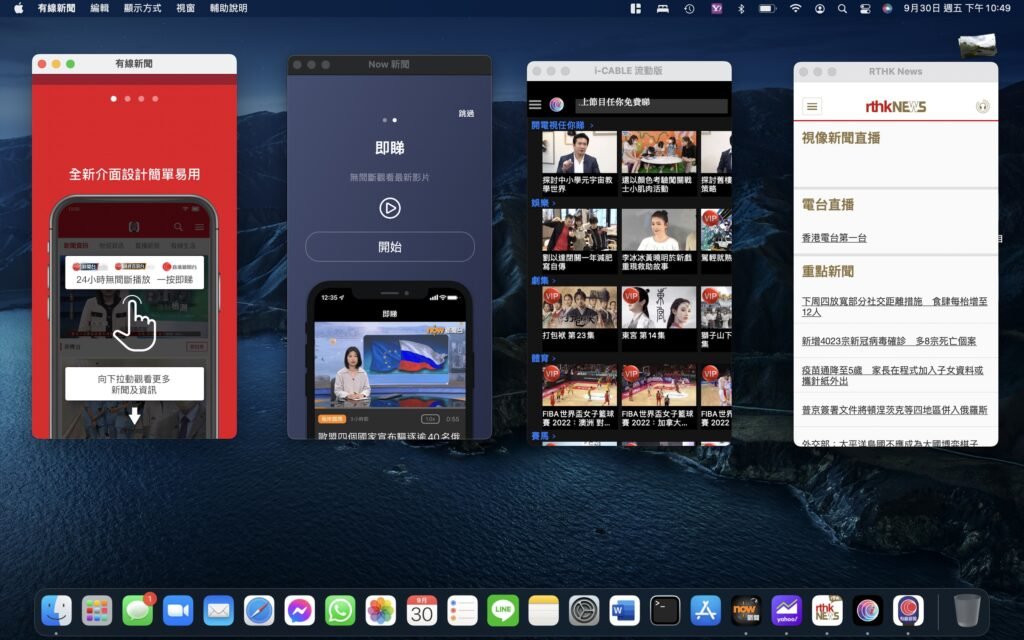1024x640 pixels.
Task: Open 香港電台第一台 link in RTHK News
Action: pyautogui.click(x=834, y=238)
